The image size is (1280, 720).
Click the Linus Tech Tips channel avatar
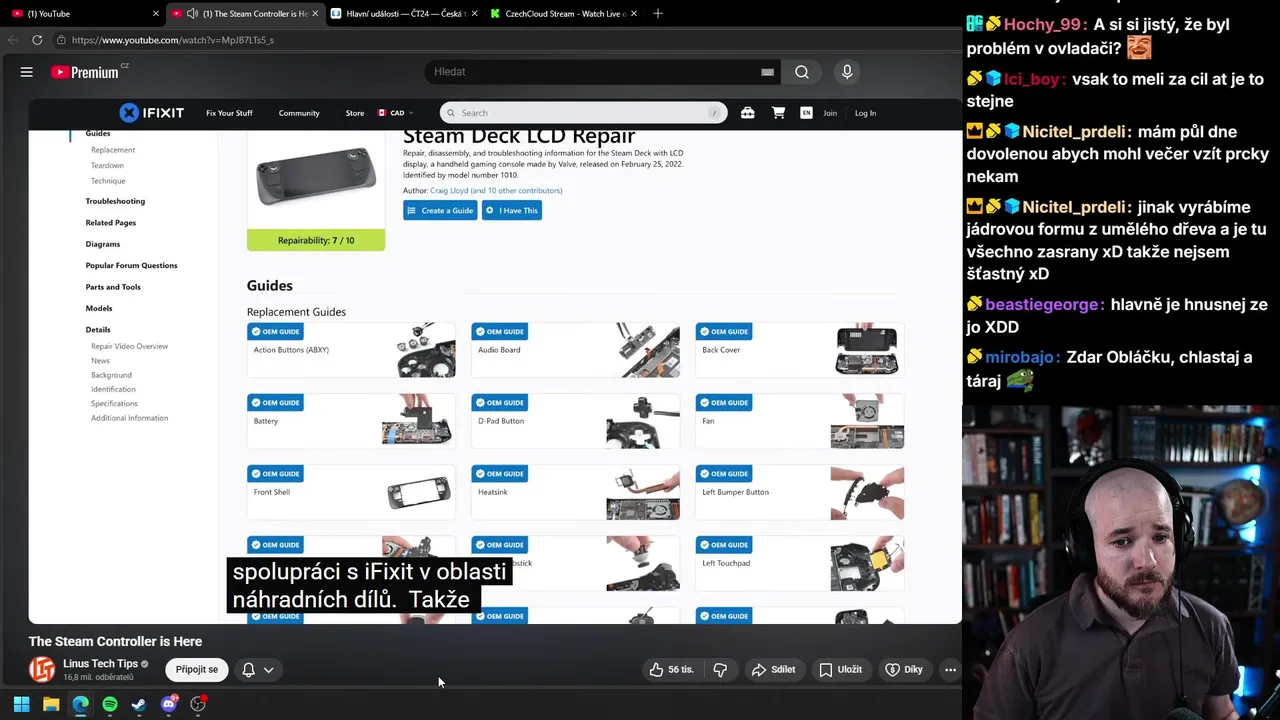[42, 669]
